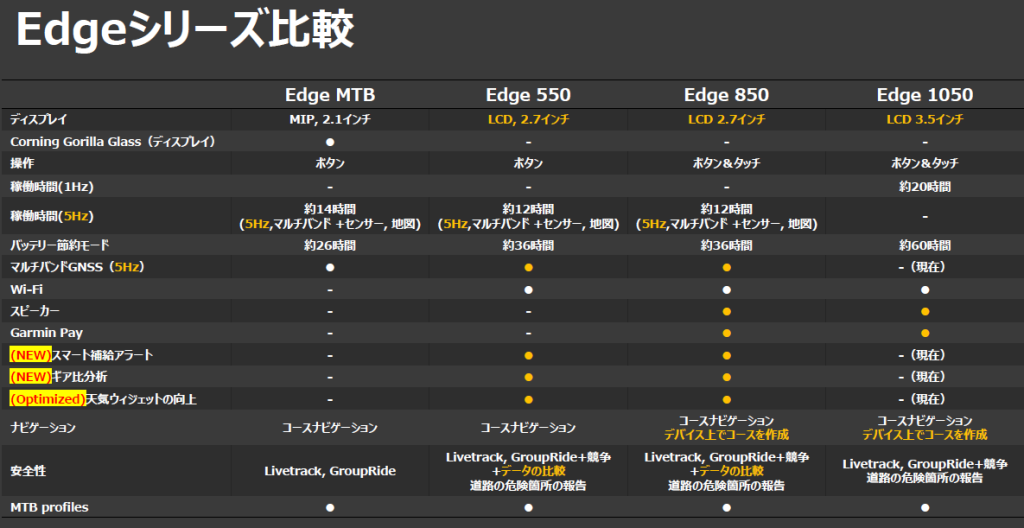Select the 'Edge 850' column header
The width and height of the screenshot is (1024, 528).
(x=726, y=95)
